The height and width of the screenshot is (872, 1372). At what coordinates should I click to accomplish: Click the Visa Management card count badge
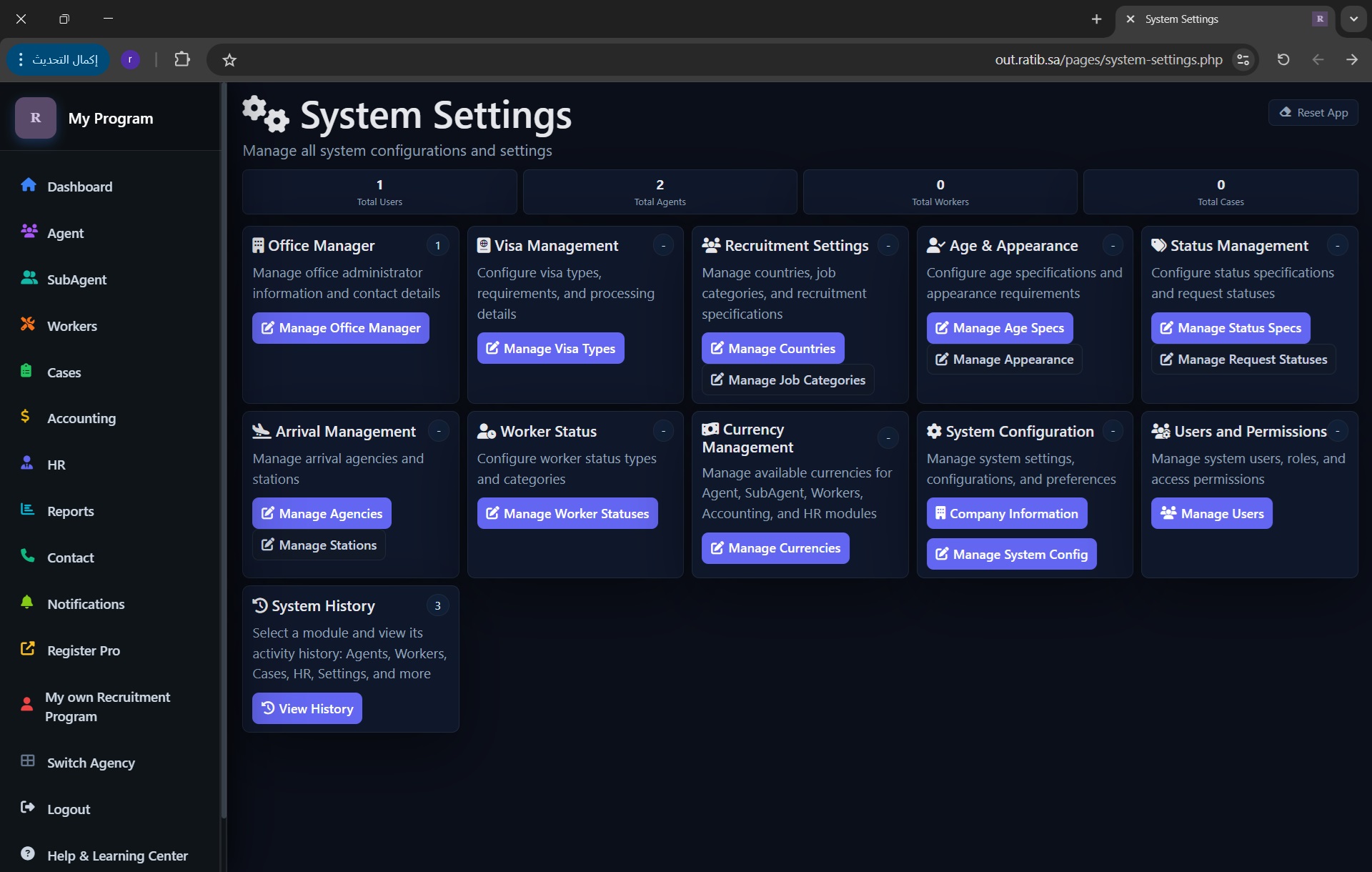pyautogui.click(x=663, y=246)
